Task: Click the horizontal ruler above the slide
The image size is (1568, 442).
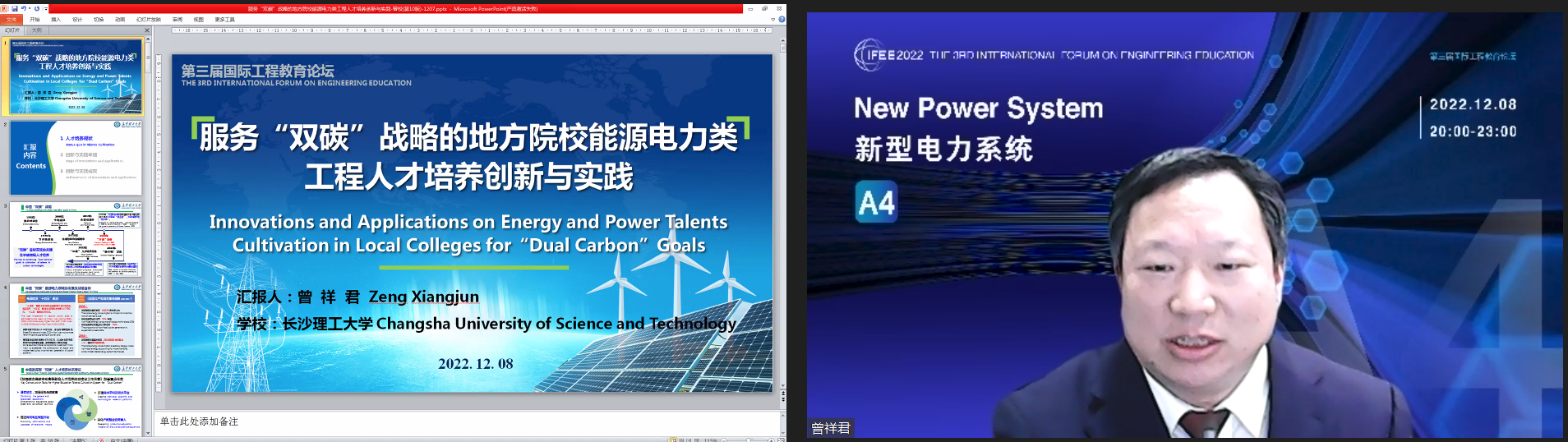Action: [x=473, y=30]
